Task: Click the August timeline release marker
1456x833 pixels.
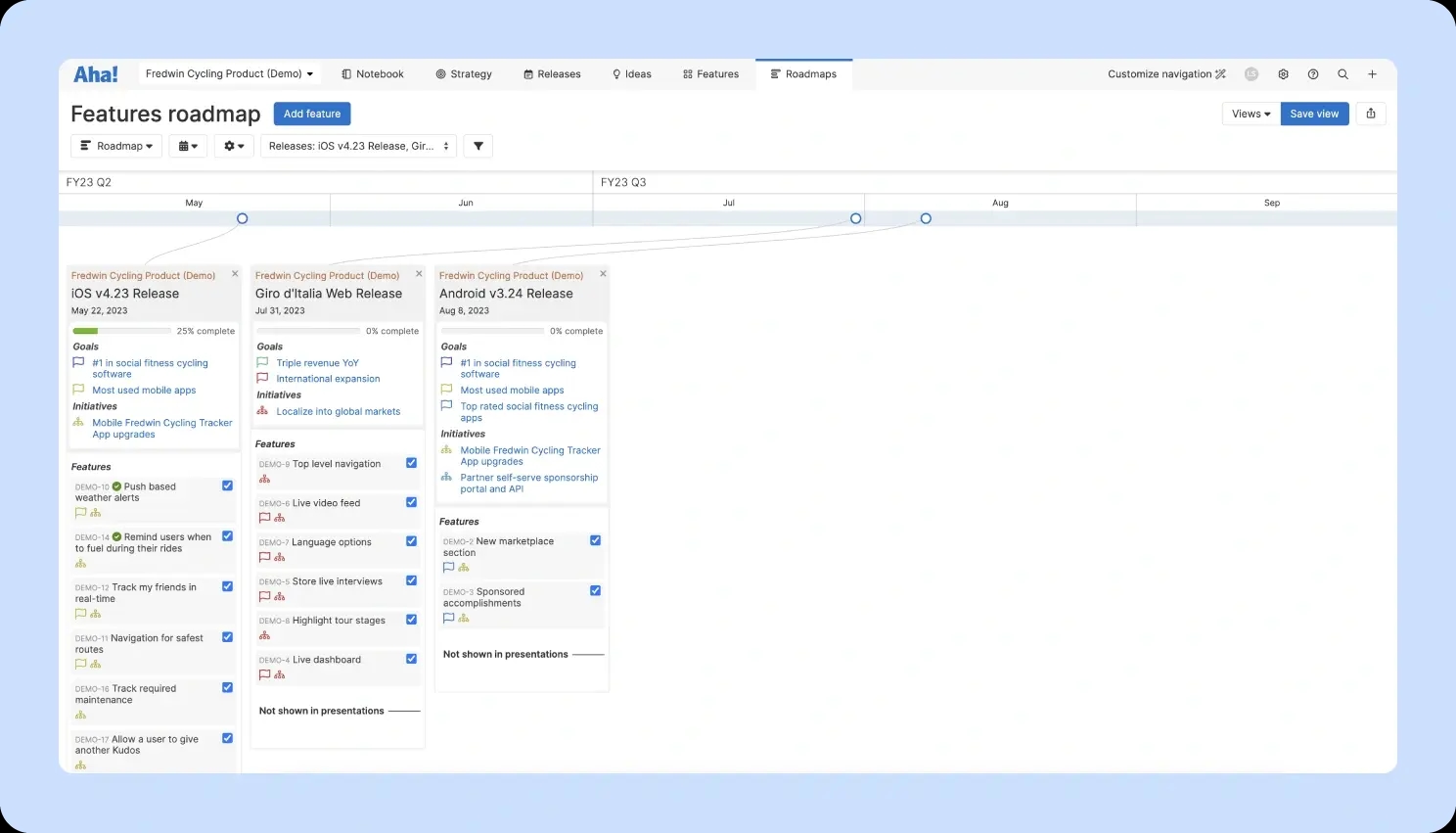Action: [926, 218]
